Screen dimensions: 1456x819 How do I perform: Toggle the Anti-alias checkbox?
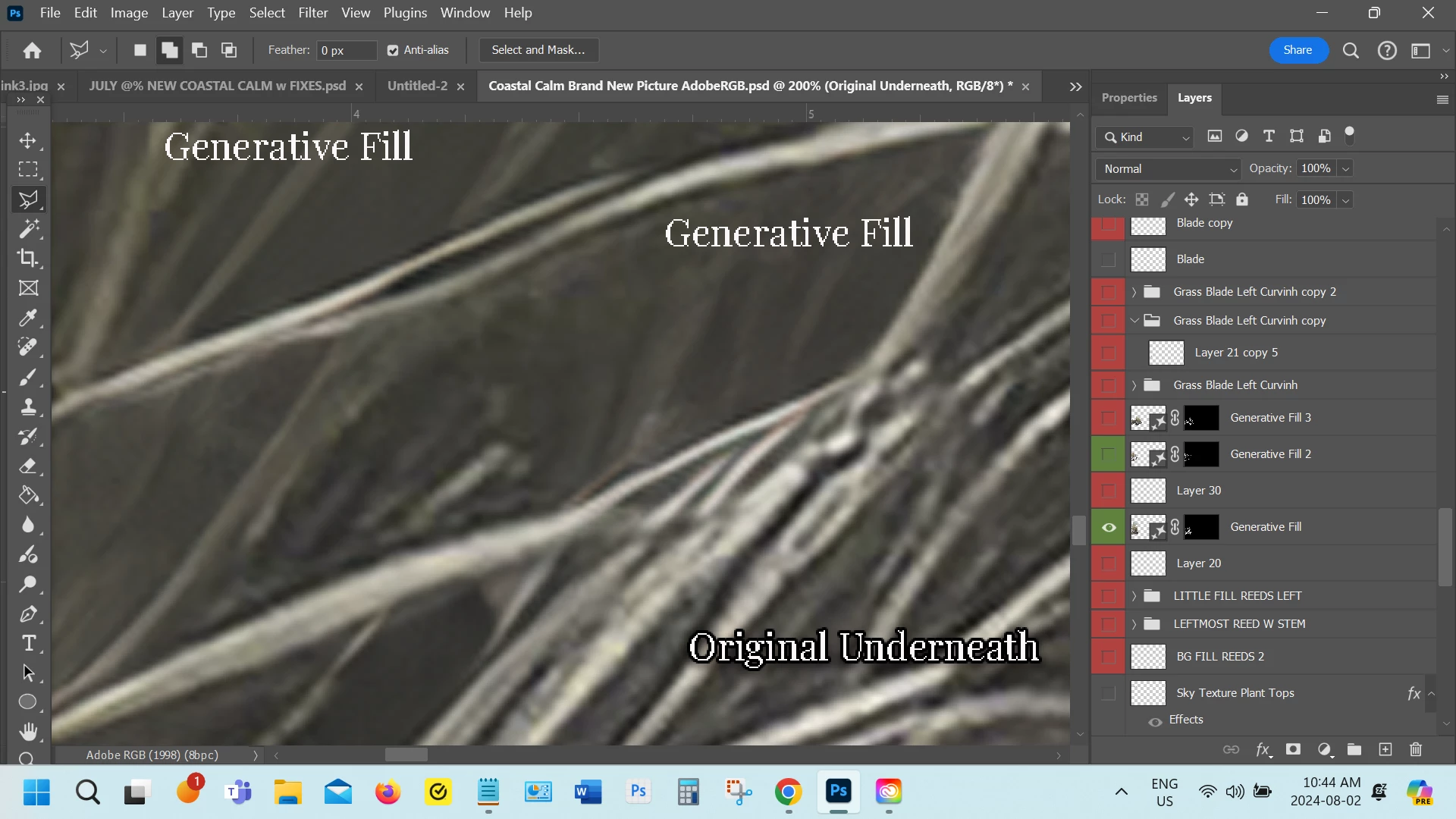[393, 51]
